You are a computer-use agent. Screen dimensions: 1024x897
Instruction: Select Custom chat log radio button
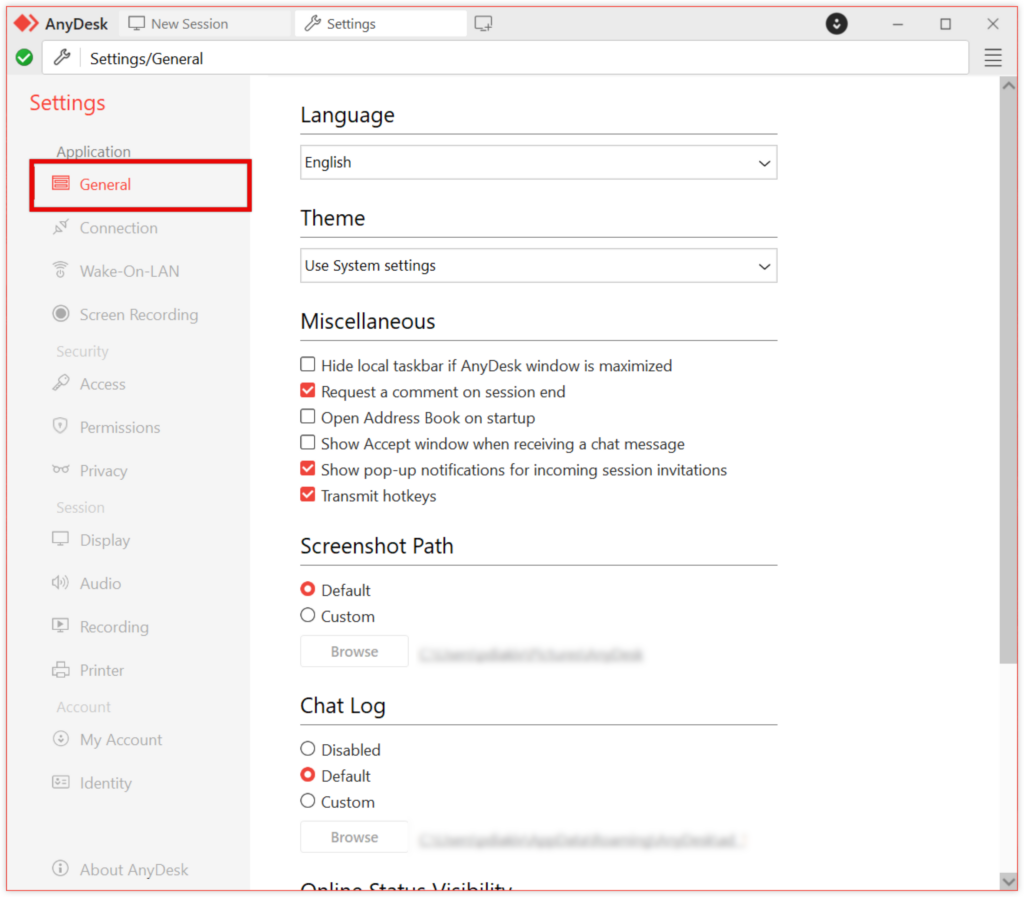pyautogui.click(x=308, y=801)
